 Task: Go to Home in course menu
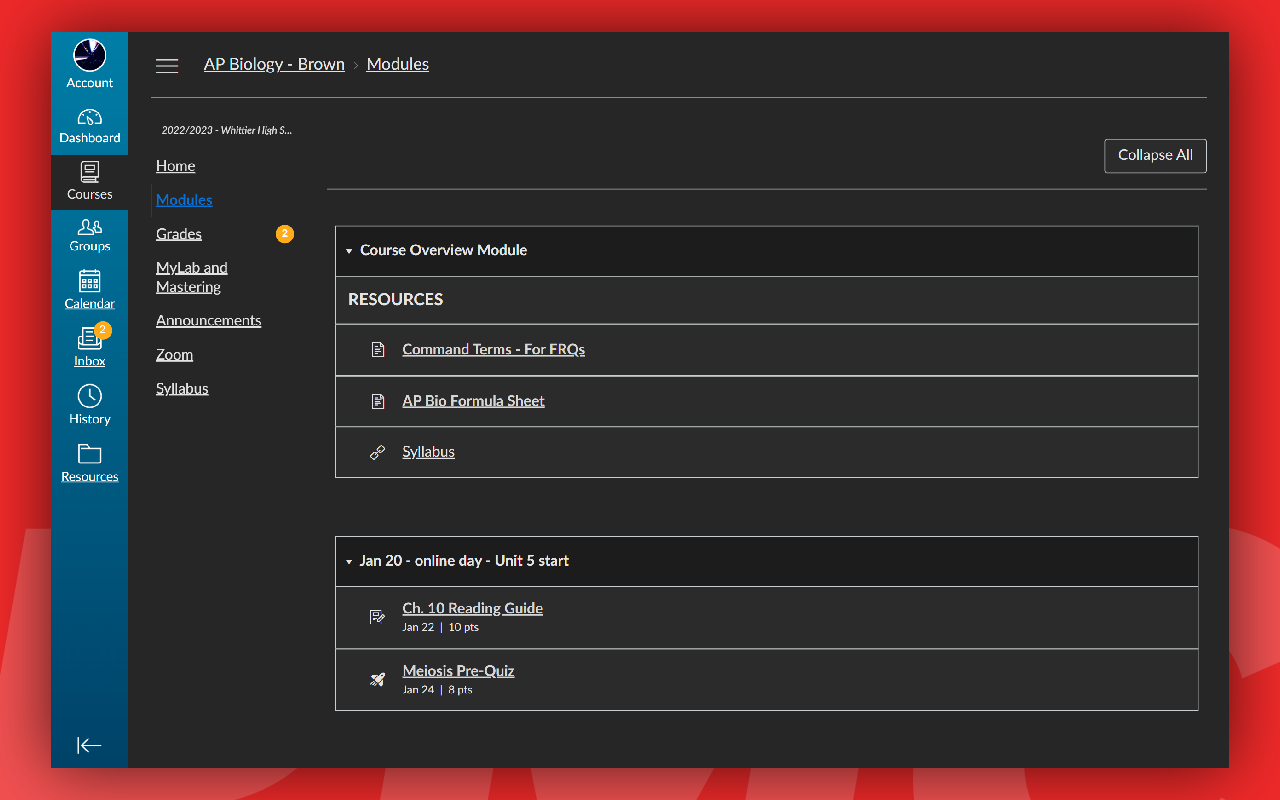[x=176, y=166]
